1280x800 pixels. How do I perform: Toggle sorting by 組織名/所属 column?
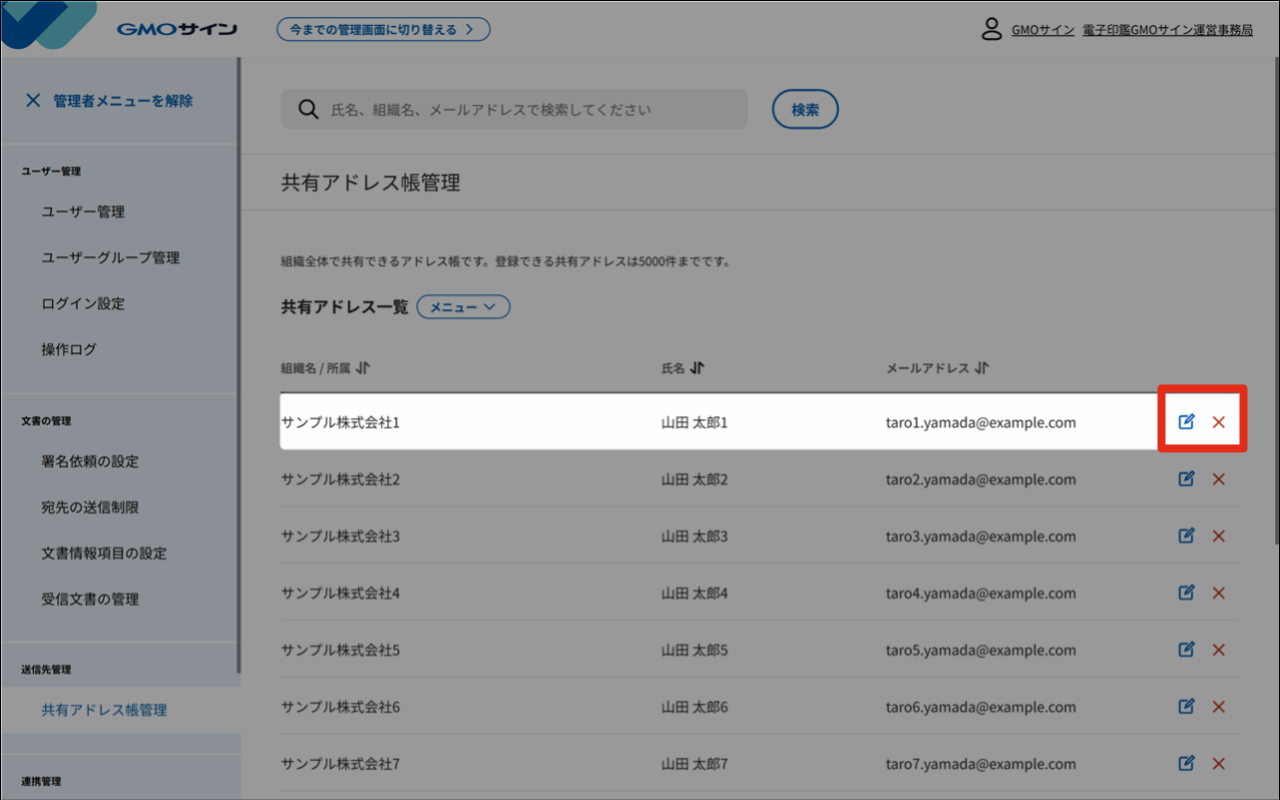[x=362, y=367]
